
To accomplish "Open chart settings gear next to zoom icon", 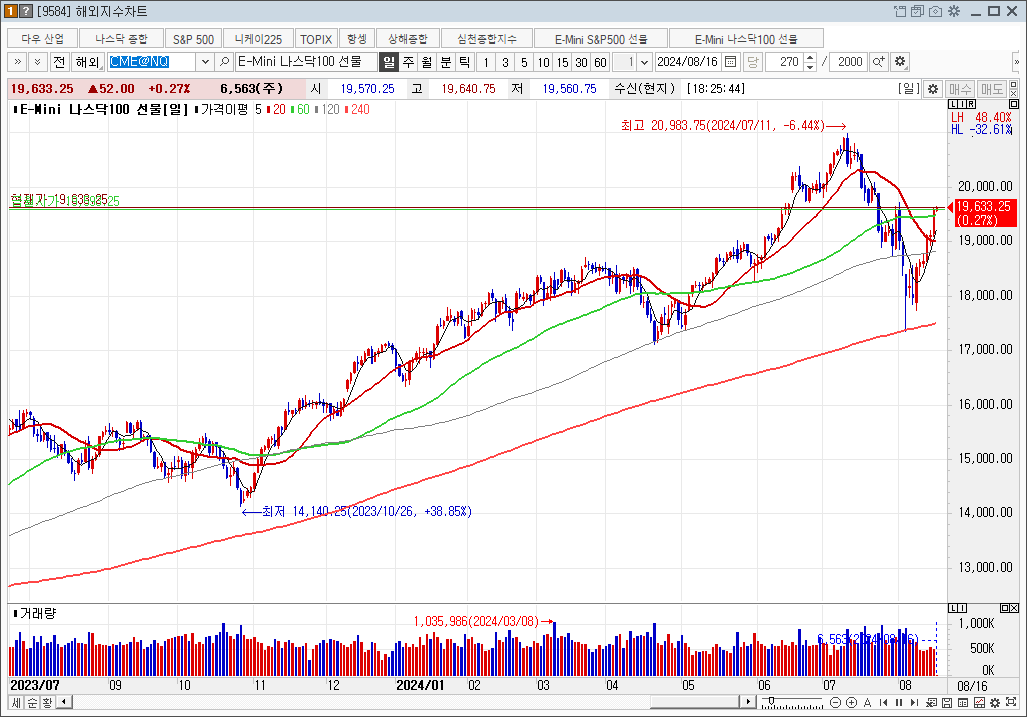I will click(900, 62).
